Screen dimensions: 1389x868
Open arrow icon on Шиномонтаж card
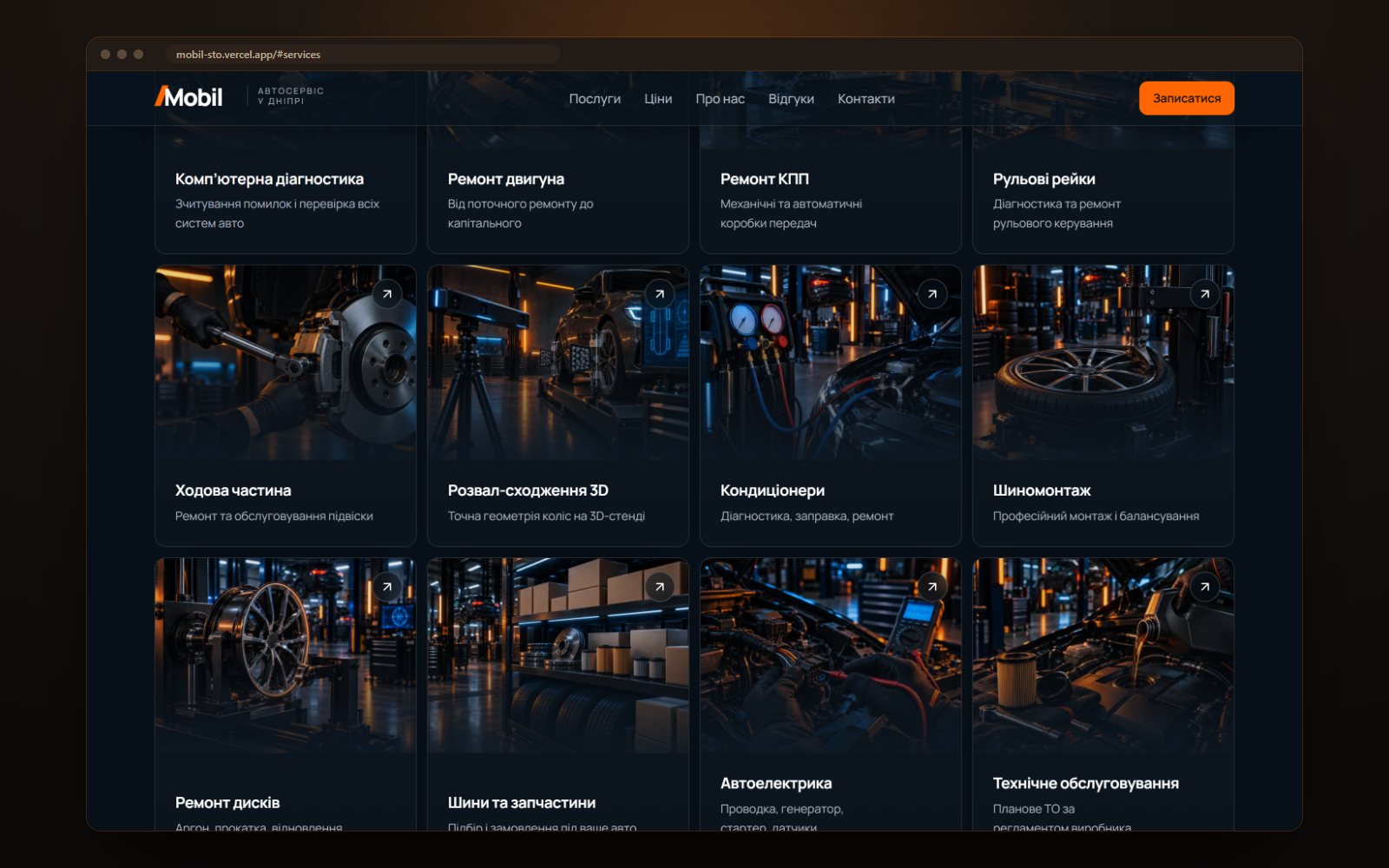click(1205, 294)
